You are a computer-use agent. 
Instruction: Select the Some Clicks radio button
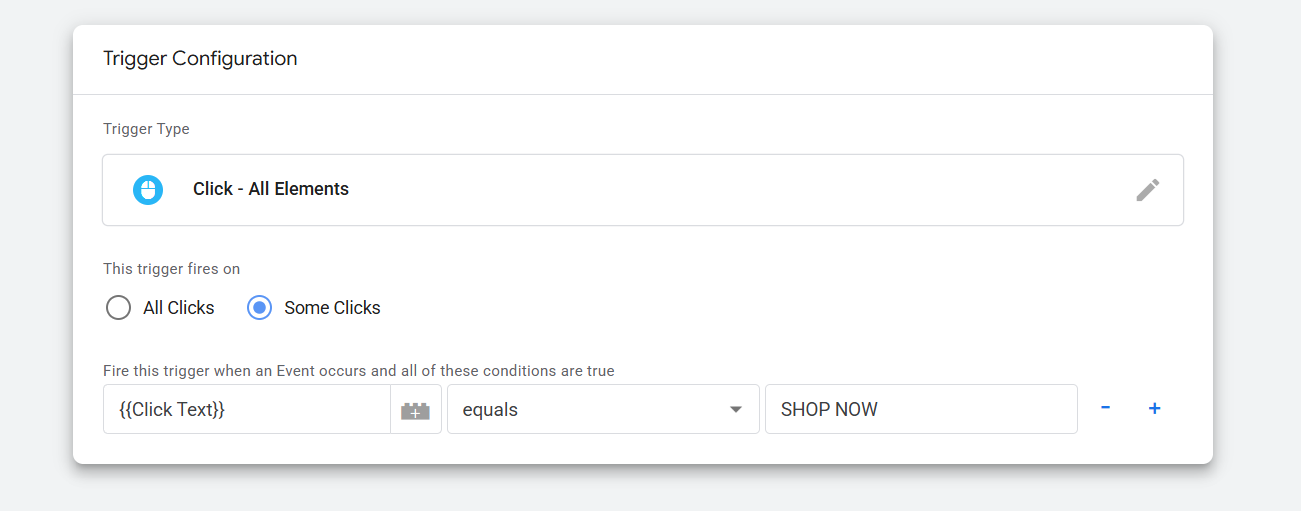(259, 308)
